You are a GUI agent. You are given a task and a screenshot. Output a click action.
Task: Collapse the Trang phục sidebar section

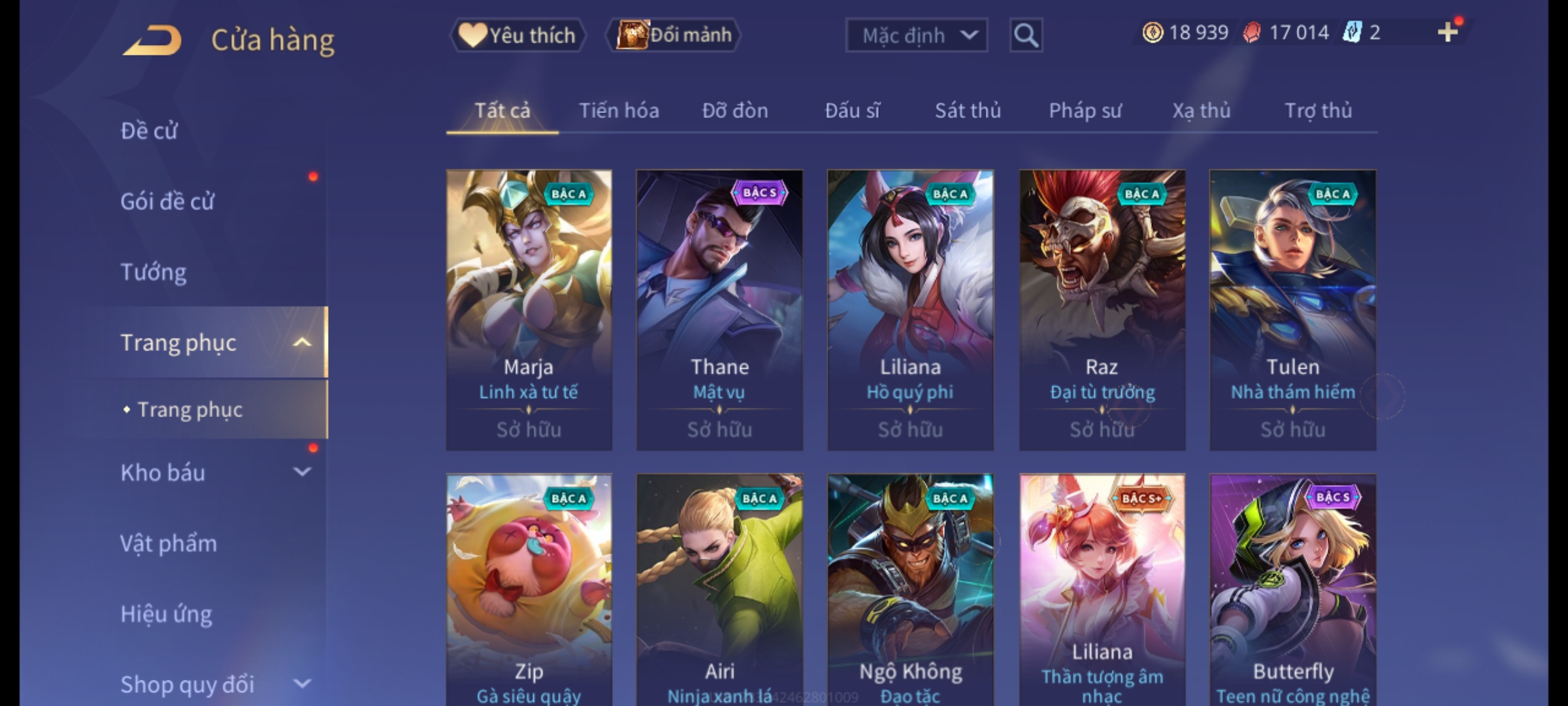coord(302,343)
